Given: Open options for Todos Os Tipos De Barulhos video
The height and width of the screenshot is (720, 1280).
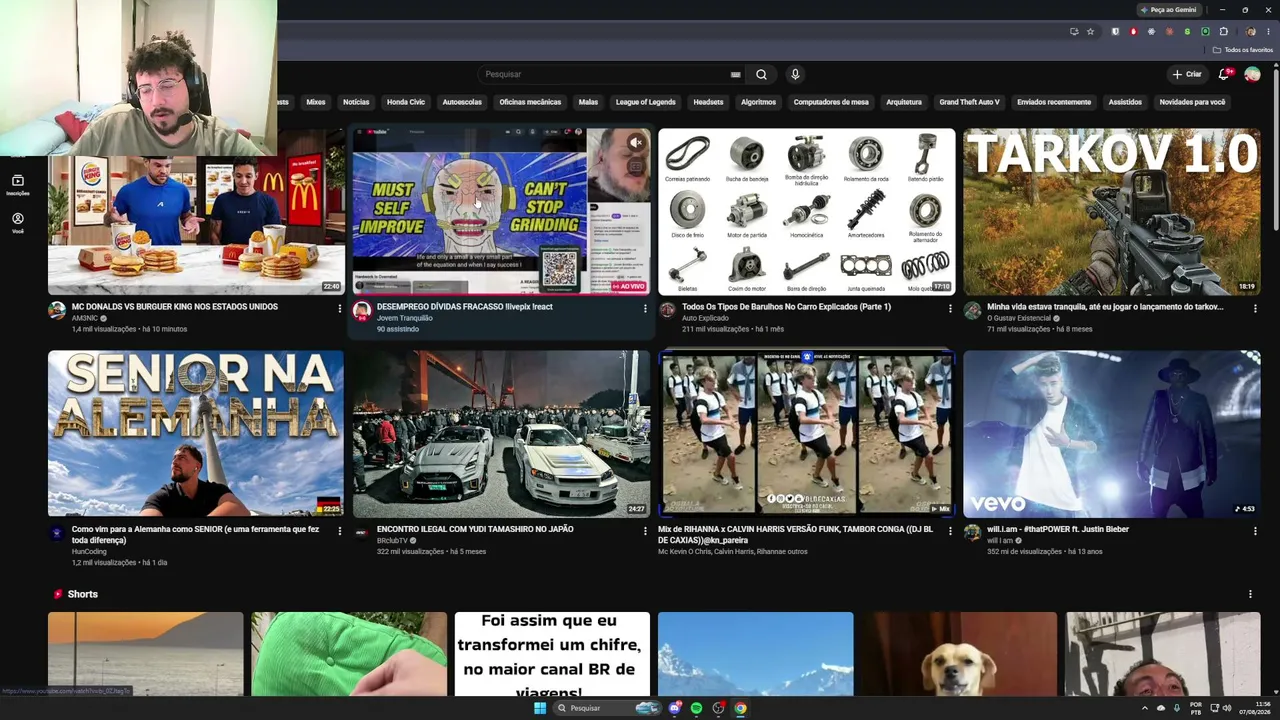Looking at the screenshot, I should (950, 308).
